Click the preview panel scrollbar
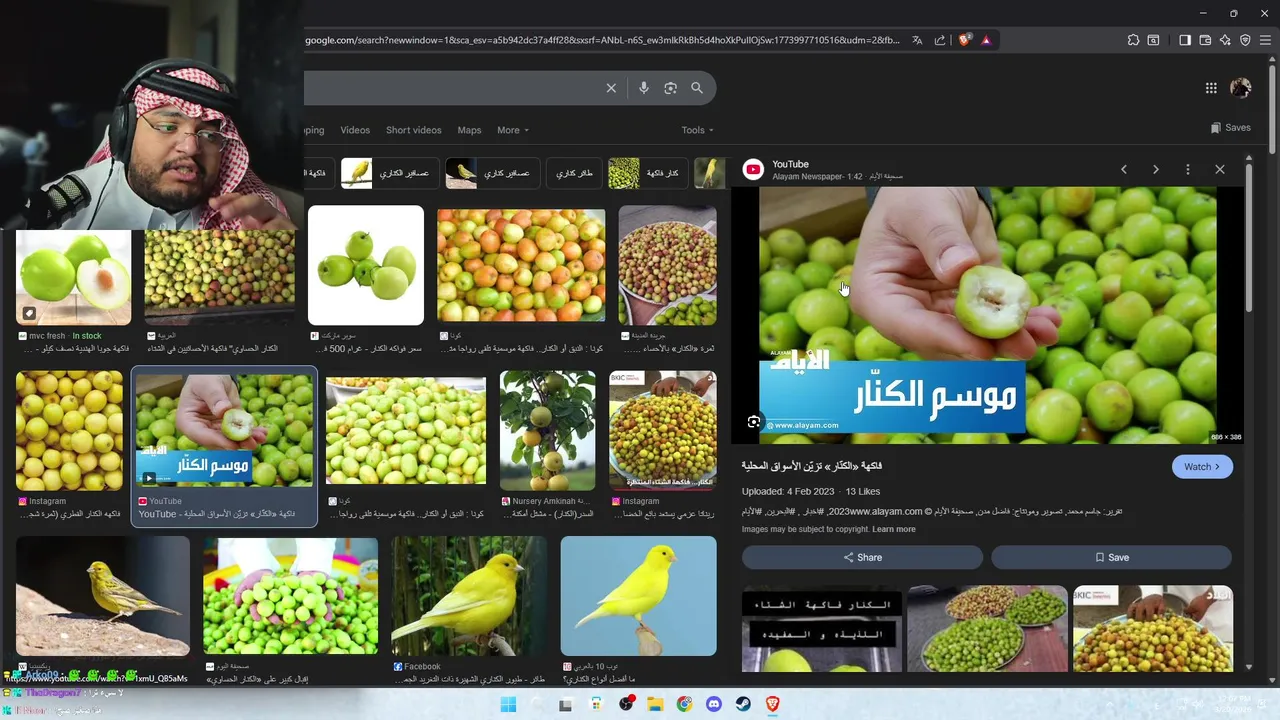The height and width of the screenshot is (720, 1280). (1248, 240)
